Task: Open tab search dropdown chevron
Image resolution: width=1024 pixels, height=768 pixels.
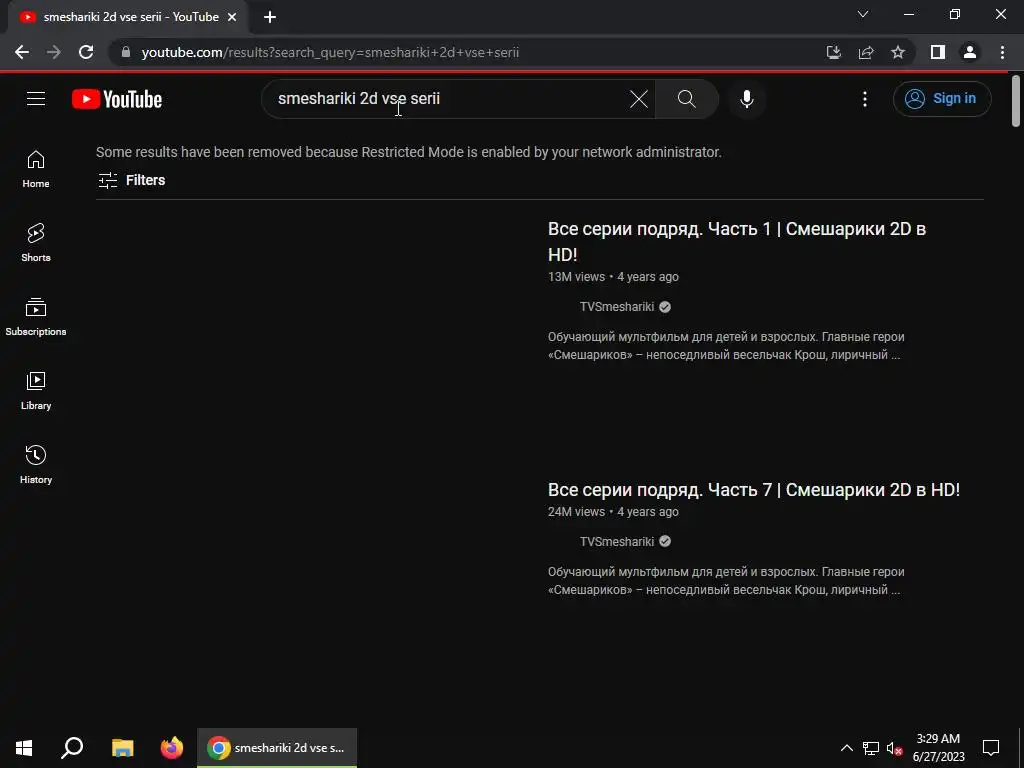Action: coord(863,14)
